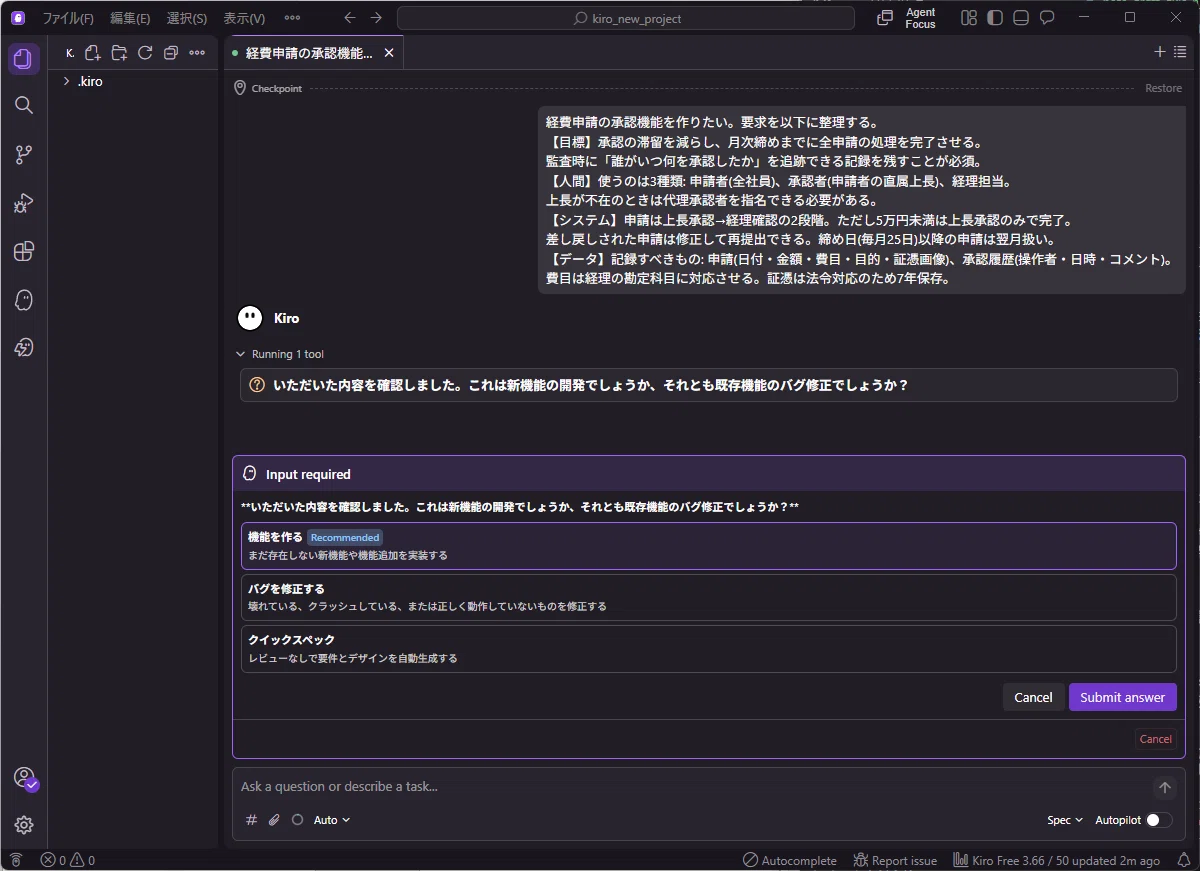Click Restore for the checkpoint
This screenshot has width=1200, height=871.
pos(1163,88)
